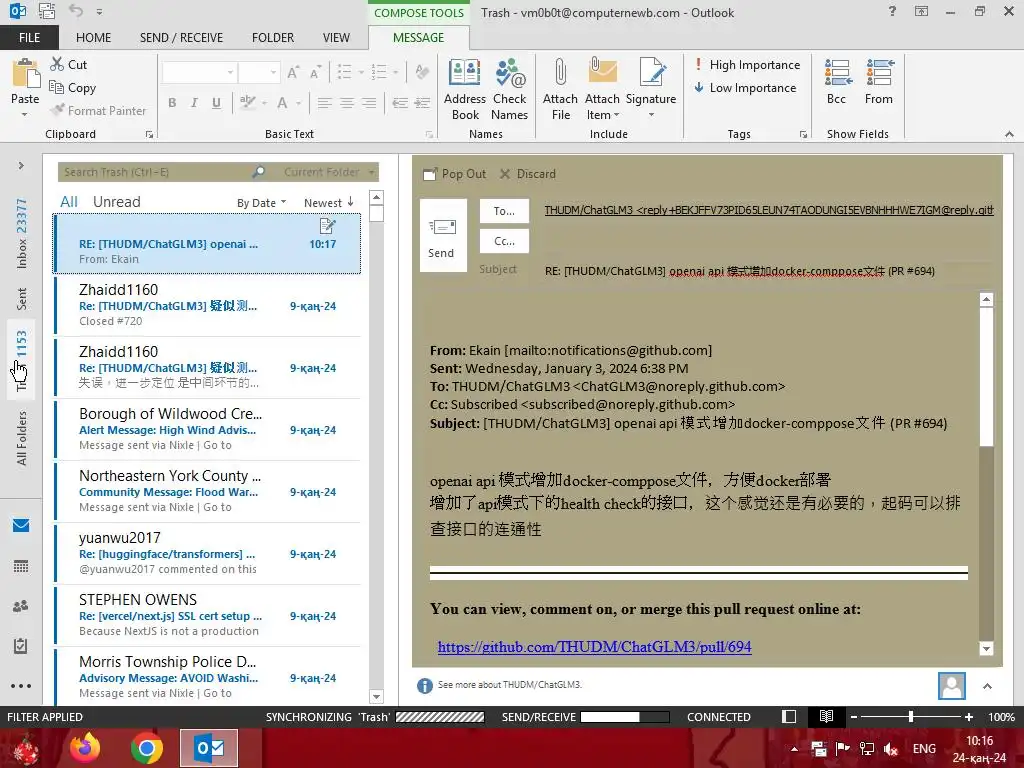Open All Folders in sidebar
Viewport: 1024px width, 768px height.
(x=22, y=438)
